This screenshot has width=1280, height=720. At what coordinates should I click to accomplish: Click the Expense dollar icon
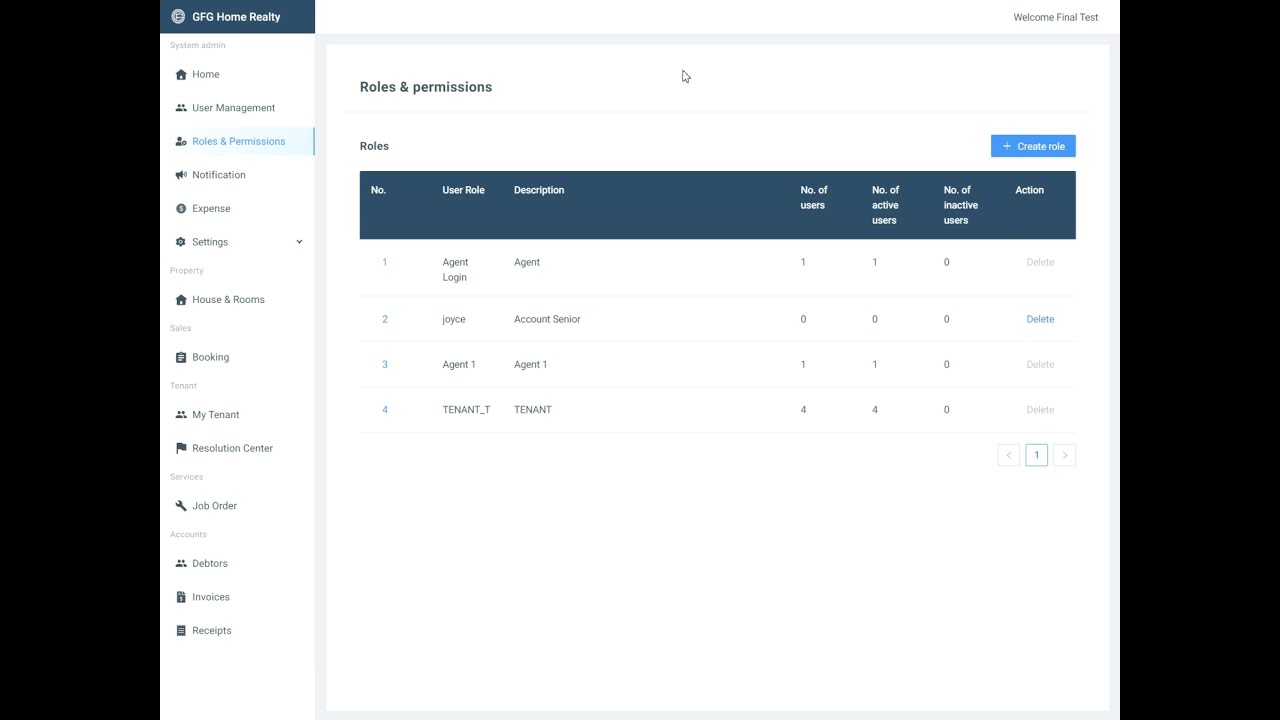181,209
